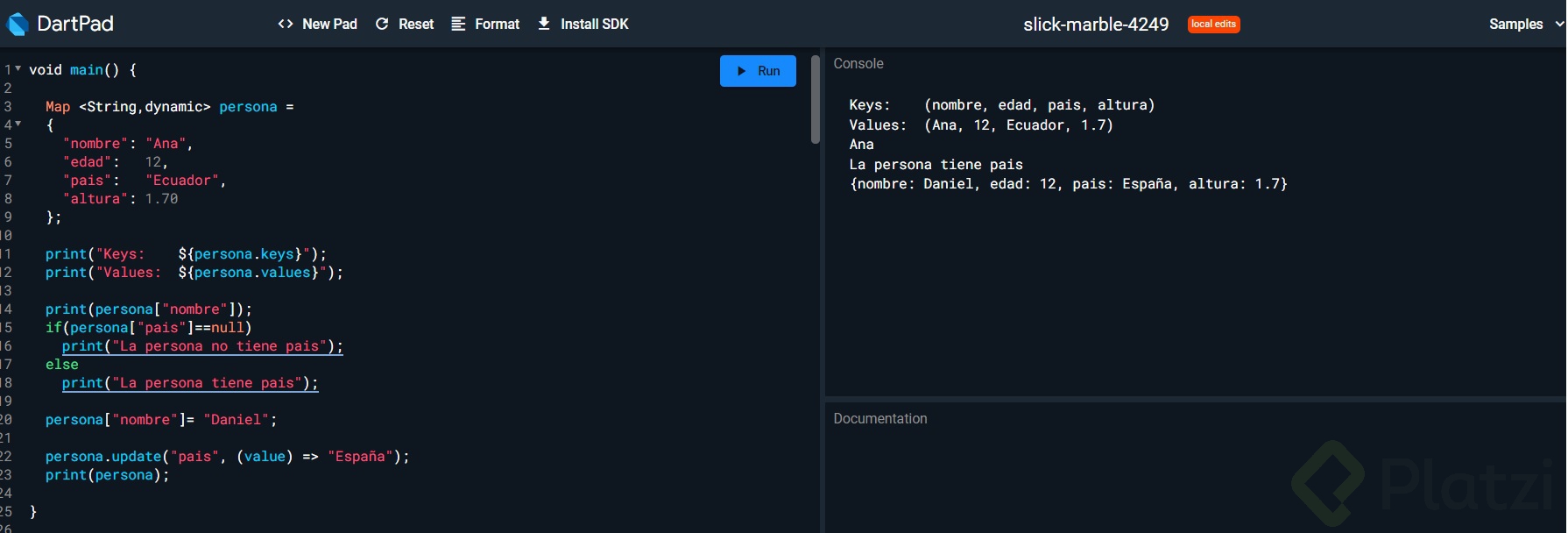The width and height of the screenshot is (1568, 533).
Task: Click the New Pad angle-brackets icon
Action: (286, 24)
